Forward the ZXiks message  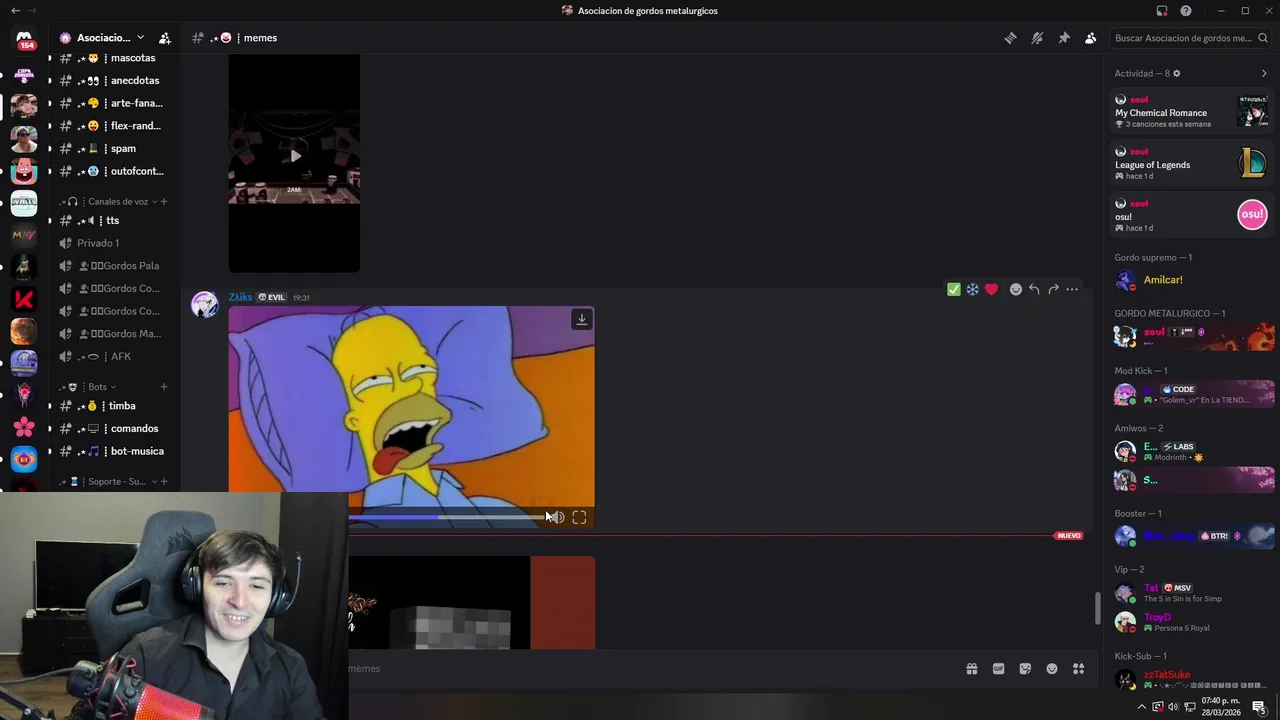(x=1053, y=289)
